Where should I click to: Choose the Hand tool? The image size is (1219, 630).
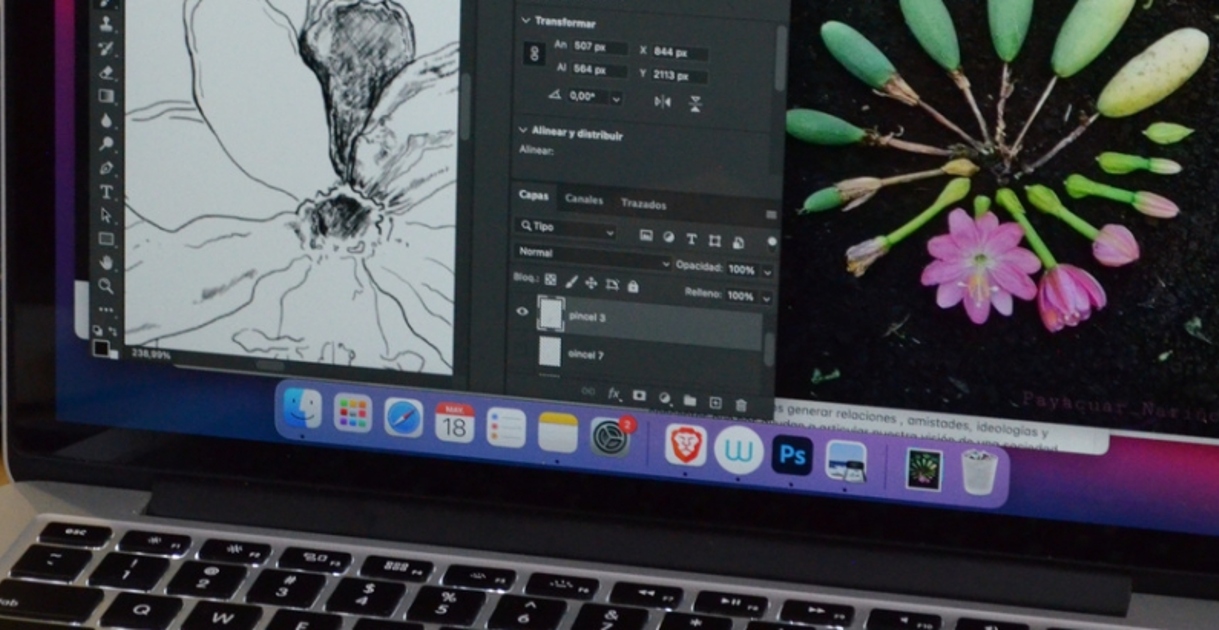click(x=106, y=262)
